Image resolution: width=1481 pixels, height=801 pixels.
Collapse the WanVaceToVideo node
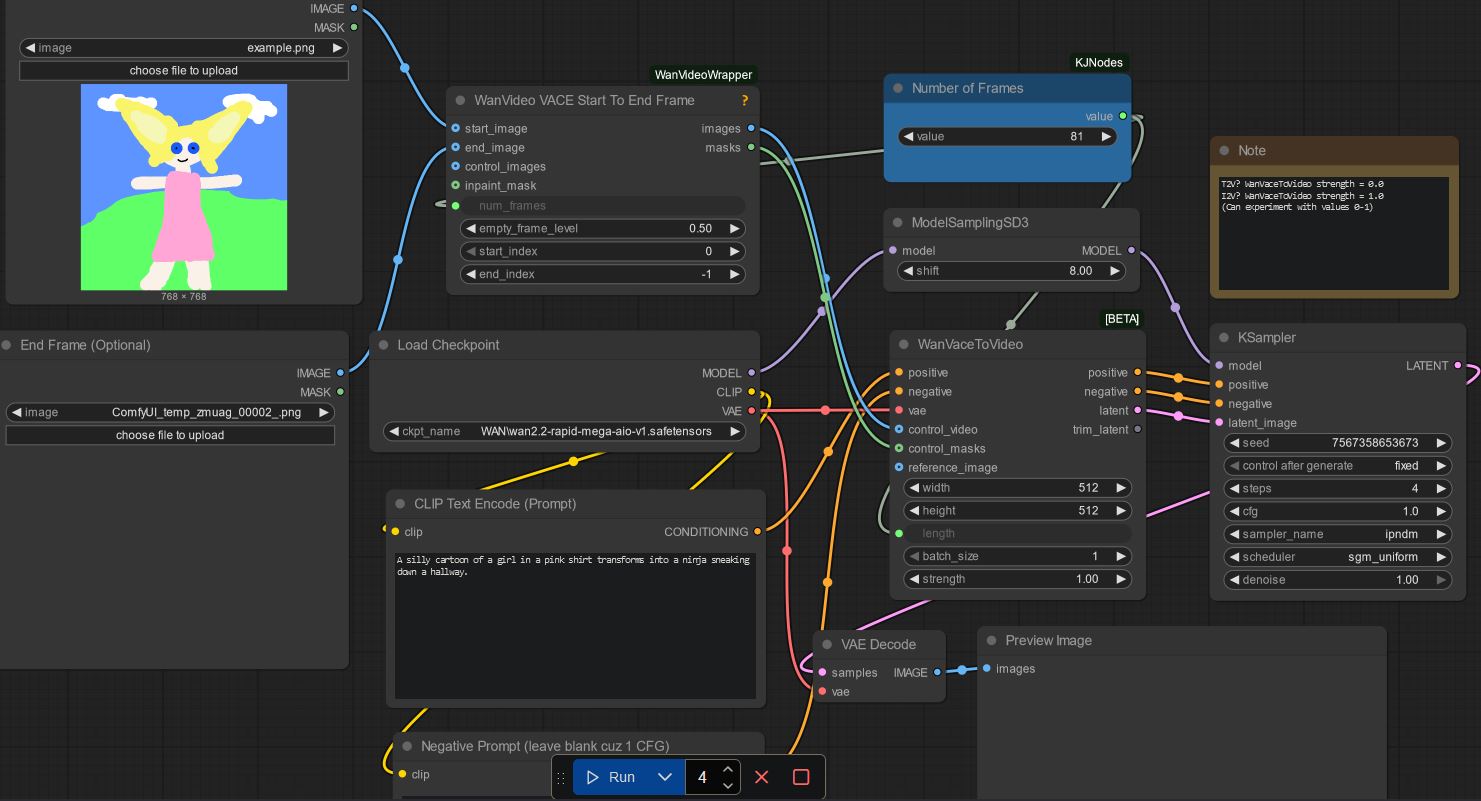coord(904,344)
